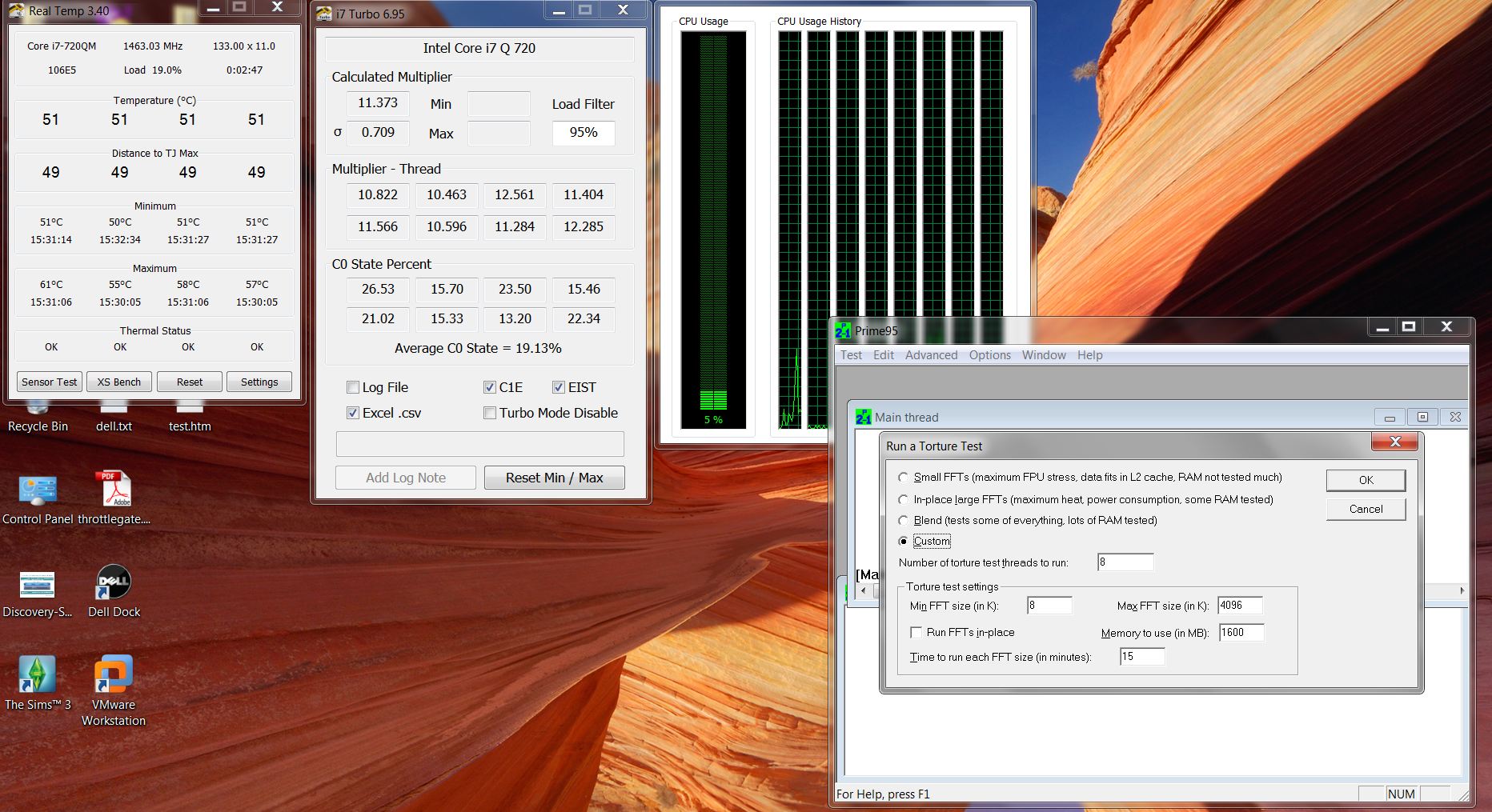This screenshot has width=1492, height=812.
Task: Open the Prime95 Options menu
Action: (990, 355)
